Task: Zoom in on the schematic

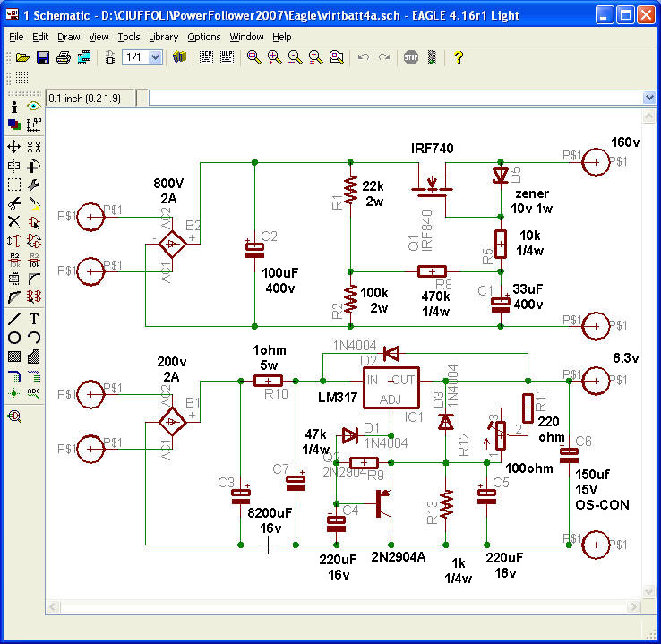Action: [x=274, y=57]
